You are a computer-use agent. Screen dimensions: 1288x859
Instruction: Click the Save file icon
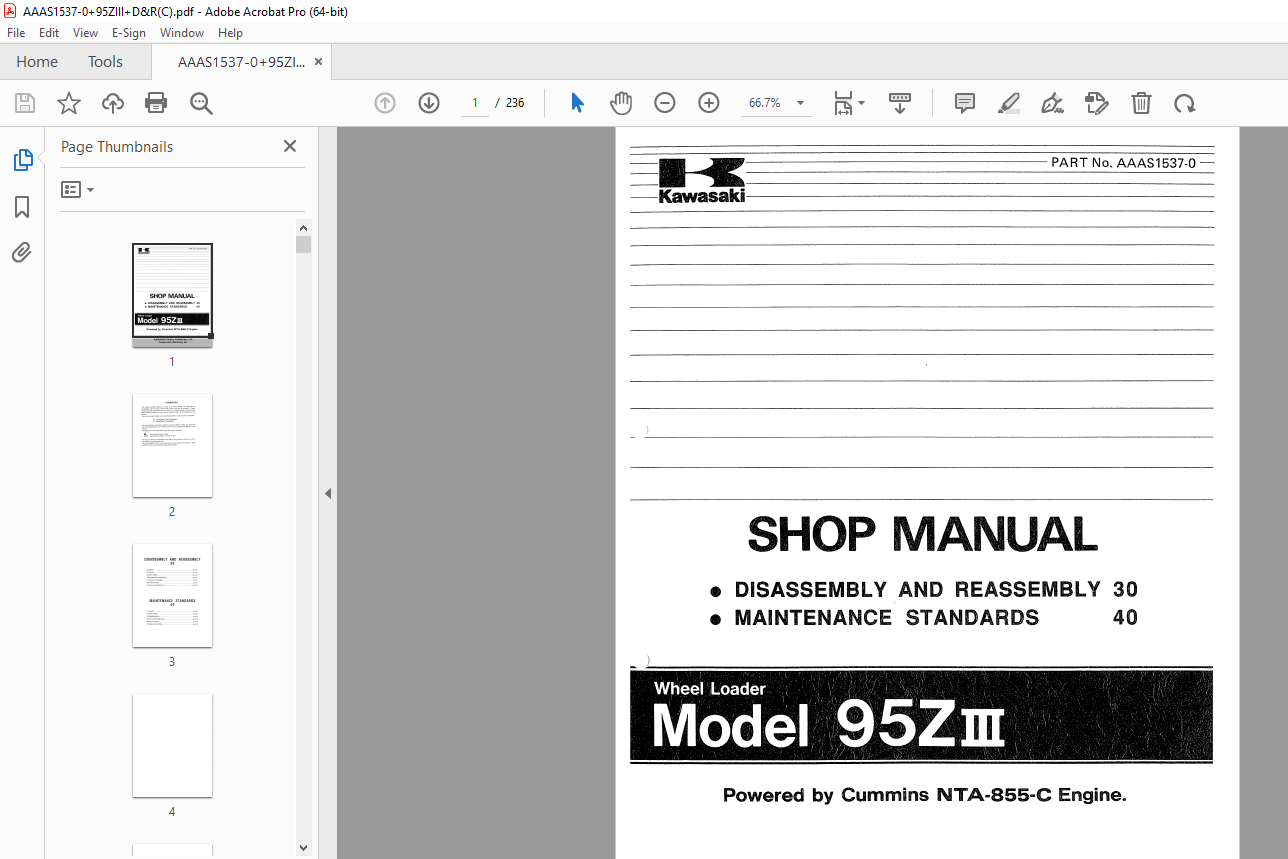[25, 103]
